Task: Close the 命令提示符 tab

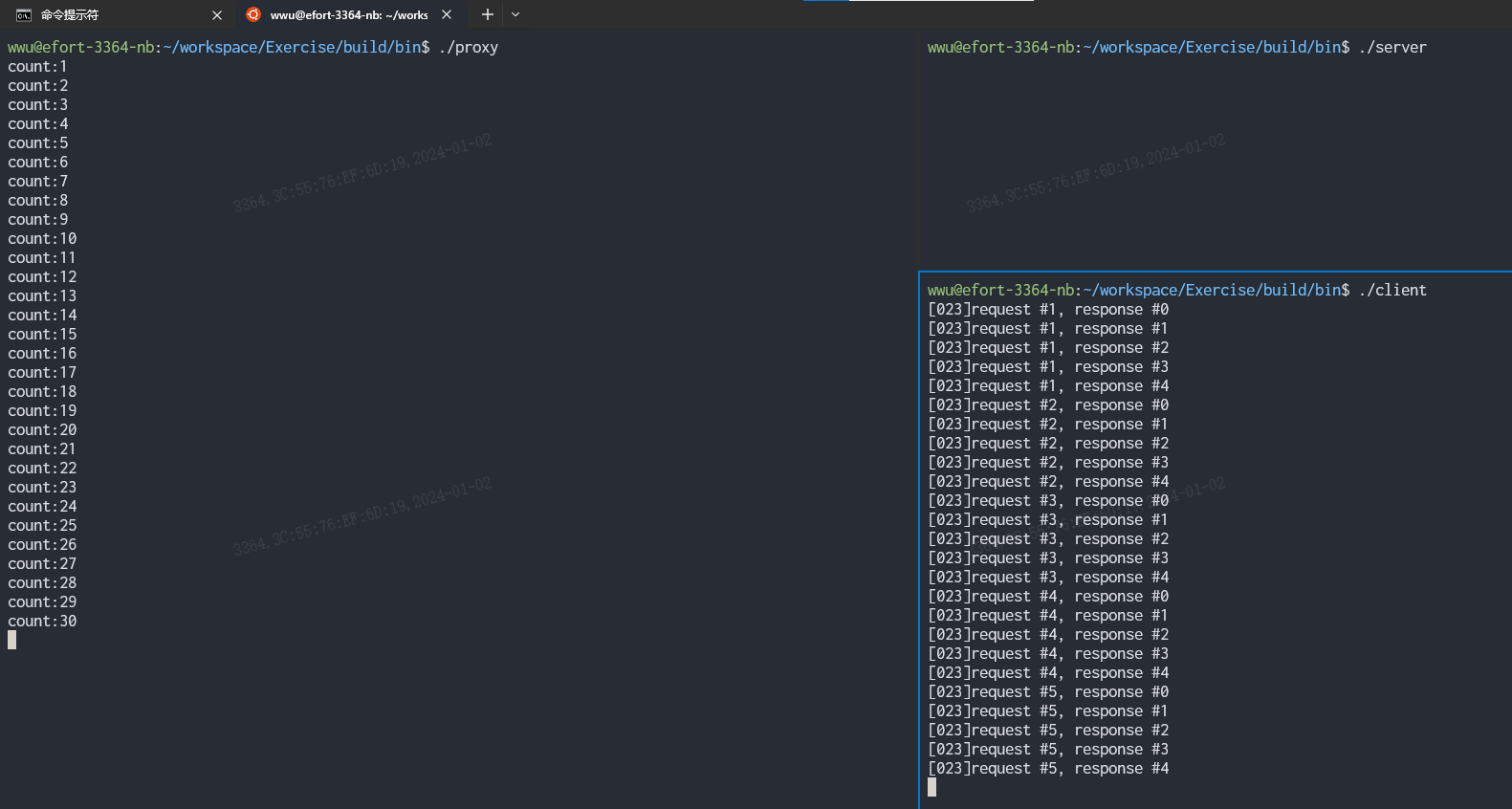Action: coord(217,15)
